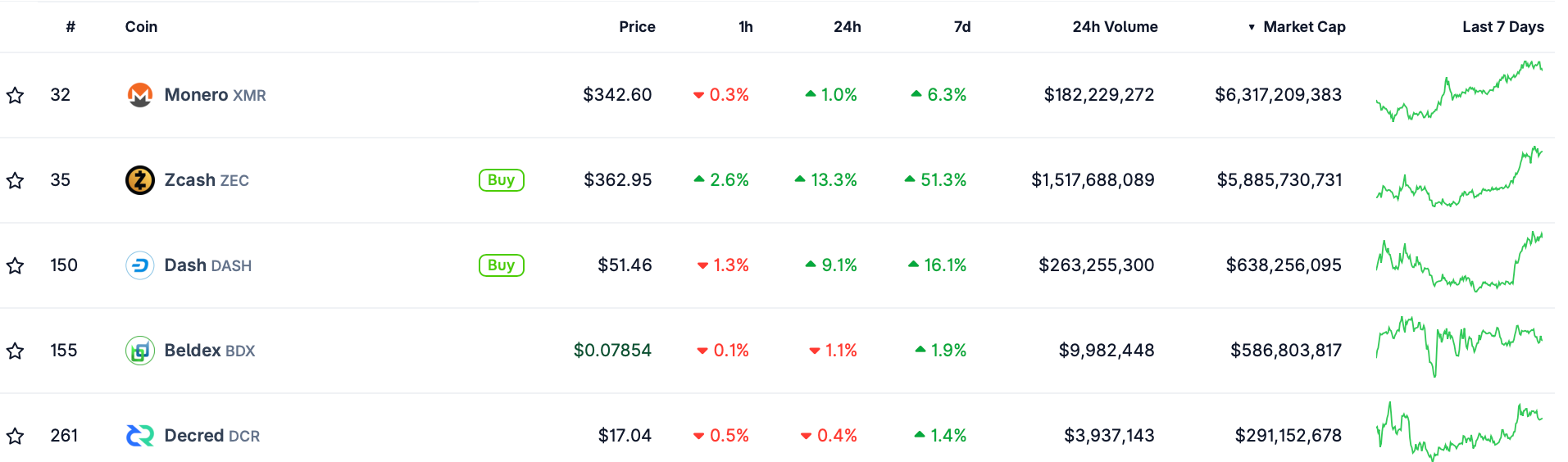Star the Beldex row

pyautogui.click(x=15, y=351)
